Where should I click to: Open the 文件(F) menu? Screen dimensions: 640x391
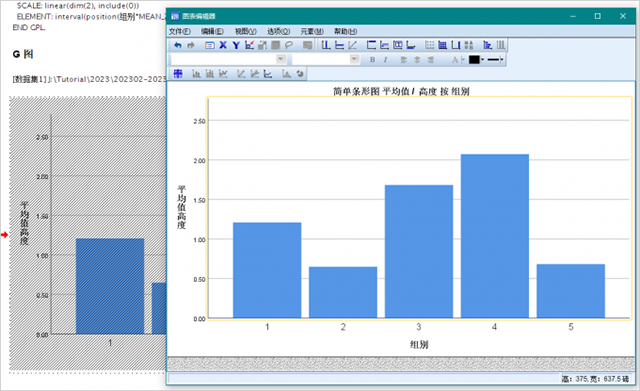tap(180, 31)
